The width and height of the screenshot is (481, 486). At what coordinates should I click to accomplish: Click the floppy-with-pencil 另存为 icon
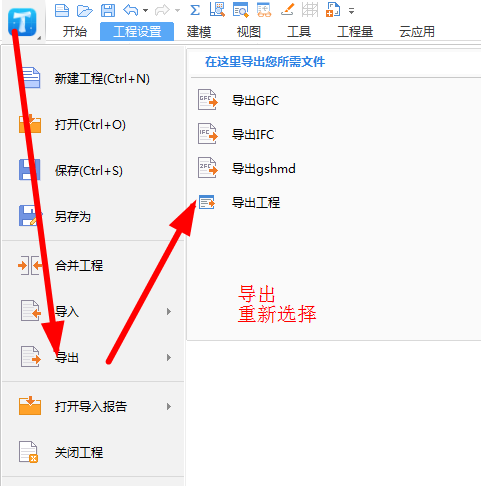pos(30,216)
